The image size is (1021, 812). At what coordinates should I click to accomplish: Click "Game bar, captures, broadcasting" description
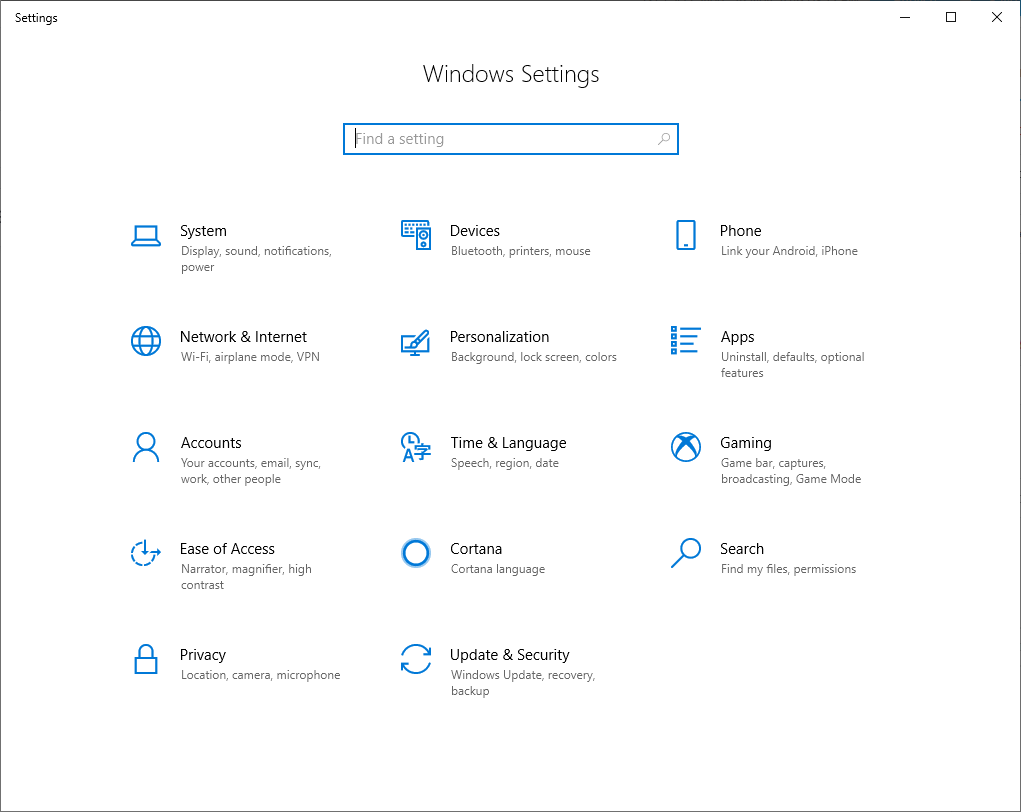(x=790, y=471)
